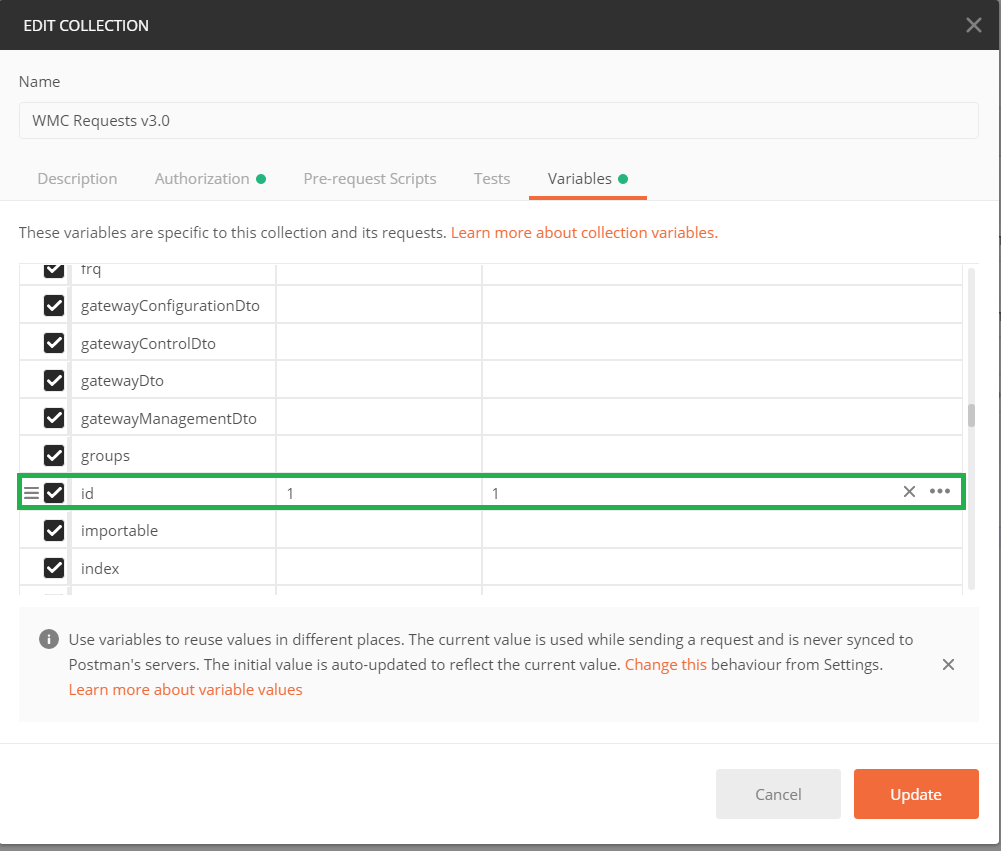Click the collection Name input field

click(498, 120)
